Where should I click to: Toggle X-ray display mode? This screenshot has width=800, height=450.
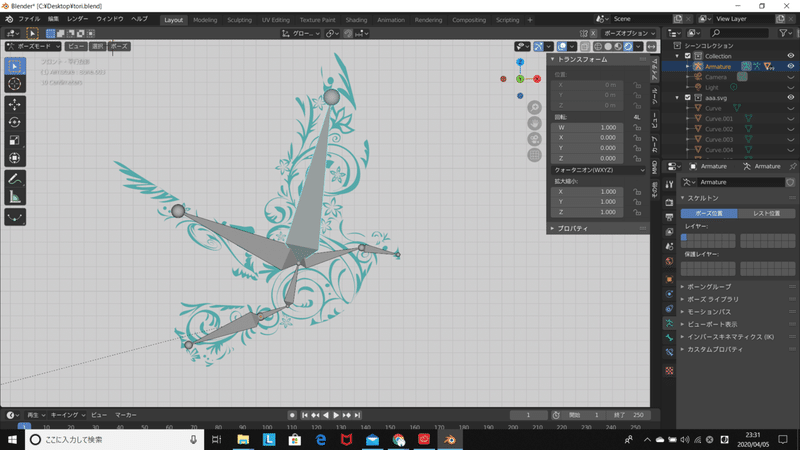pos(585,46)
